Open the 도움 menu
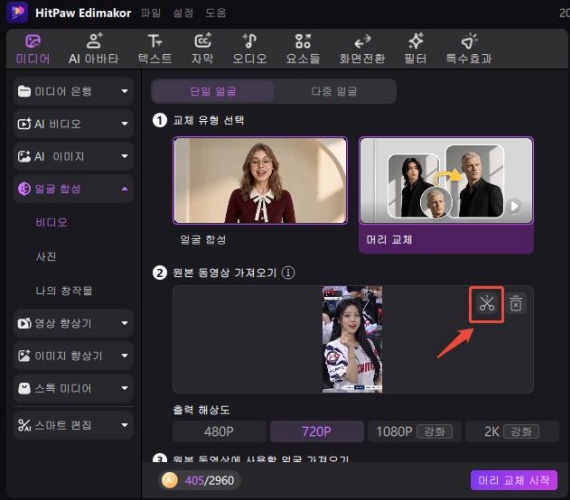The image size is (570, 500). pyautogui.click(x=216, y=13)
